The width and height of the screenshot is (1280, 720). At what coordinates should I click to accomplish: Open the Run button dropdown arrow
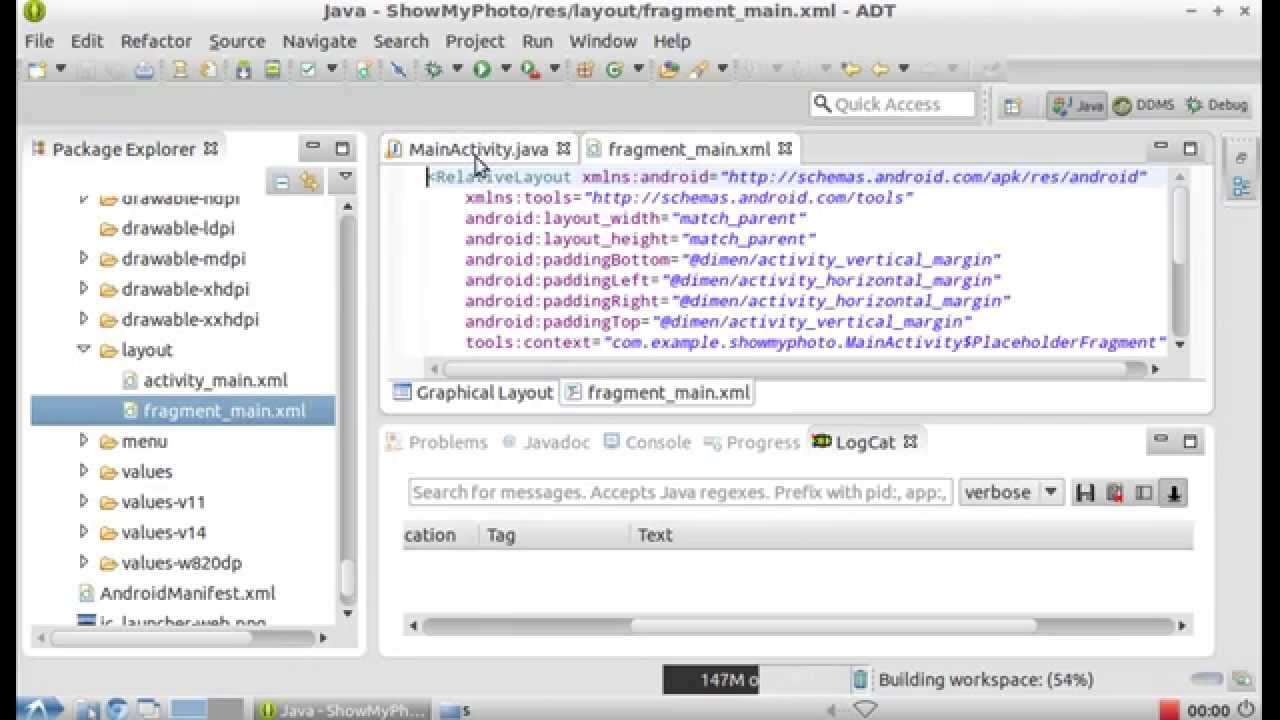506,69
